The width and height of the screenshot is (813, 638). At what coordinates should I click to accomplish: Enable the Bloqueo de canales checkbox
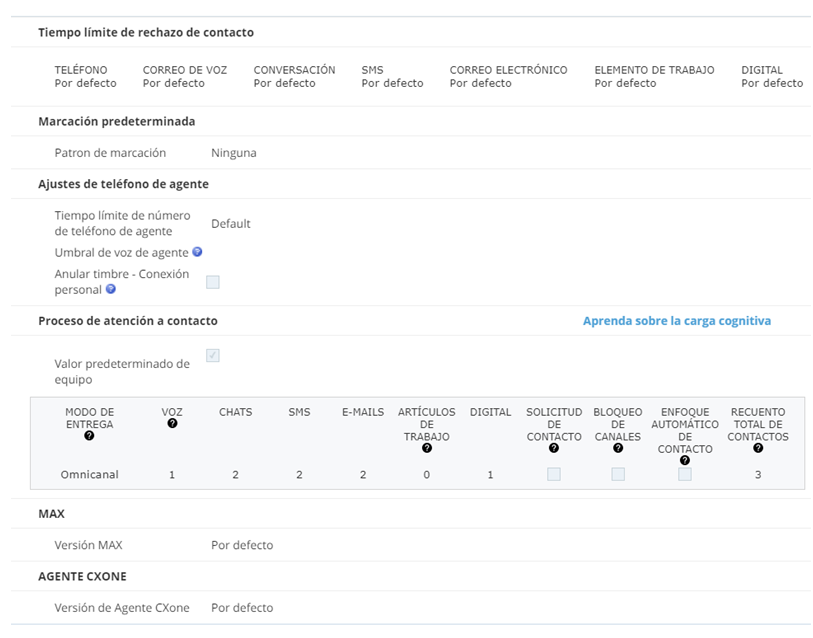[618, 474]
